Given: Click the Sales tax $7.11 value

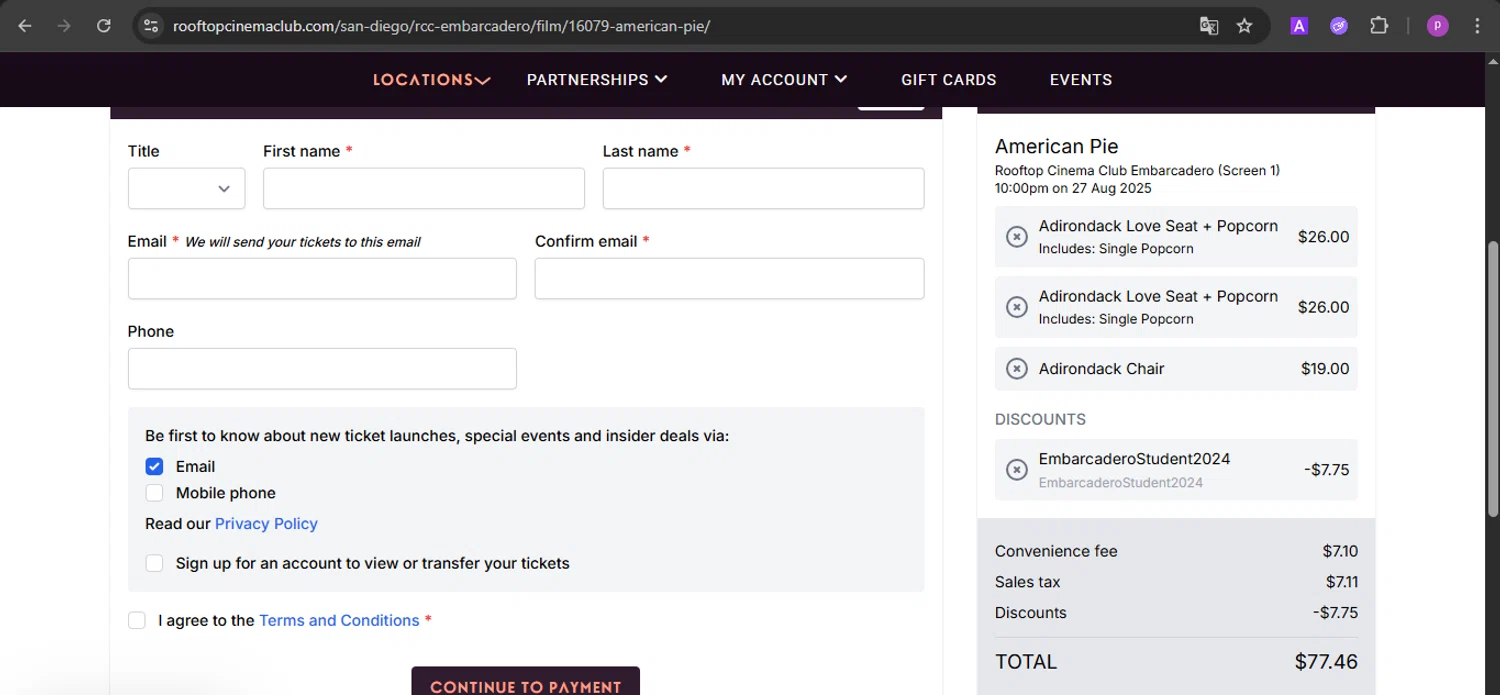Looking at the screenshot, I should (1342, 582).
